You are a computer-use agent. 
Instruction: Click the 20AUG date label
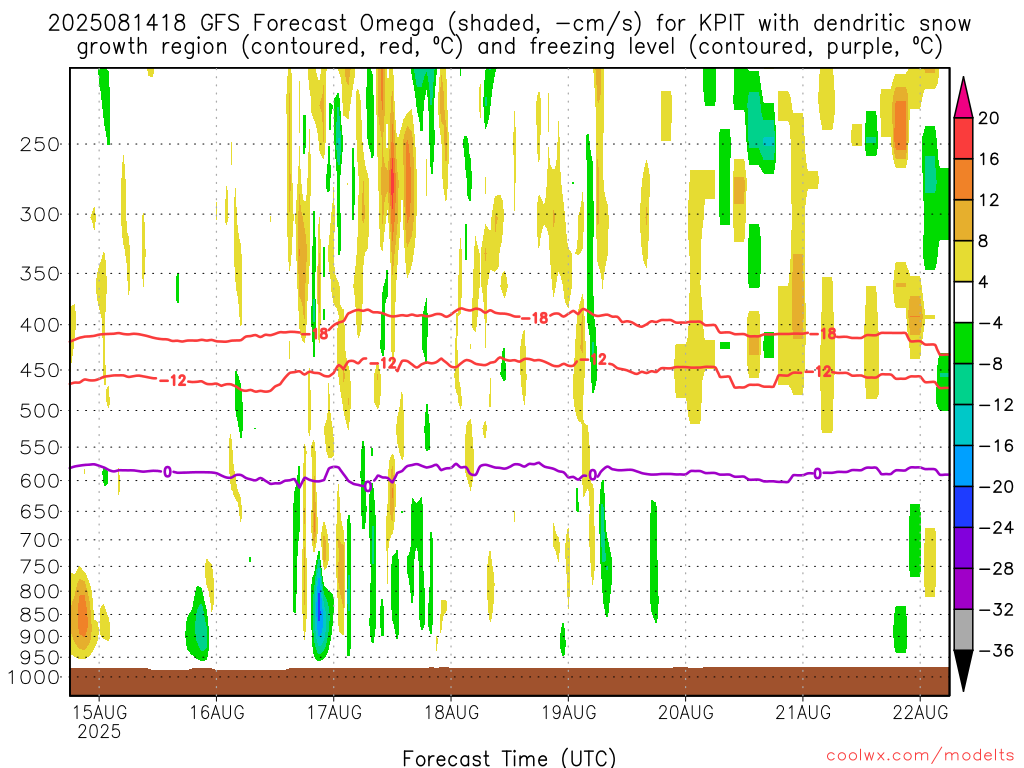pos(686,712)
